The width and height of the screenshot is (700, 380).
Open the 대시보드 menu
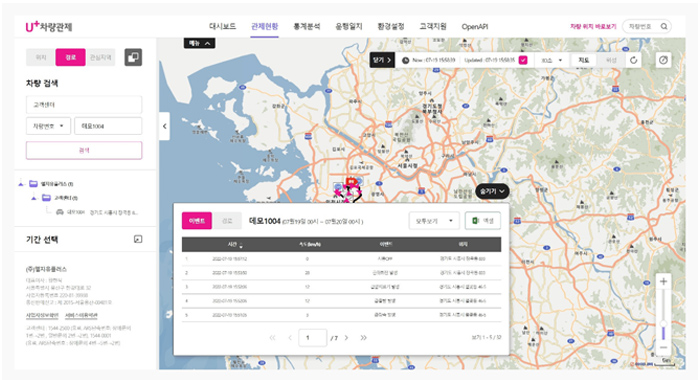222,26
